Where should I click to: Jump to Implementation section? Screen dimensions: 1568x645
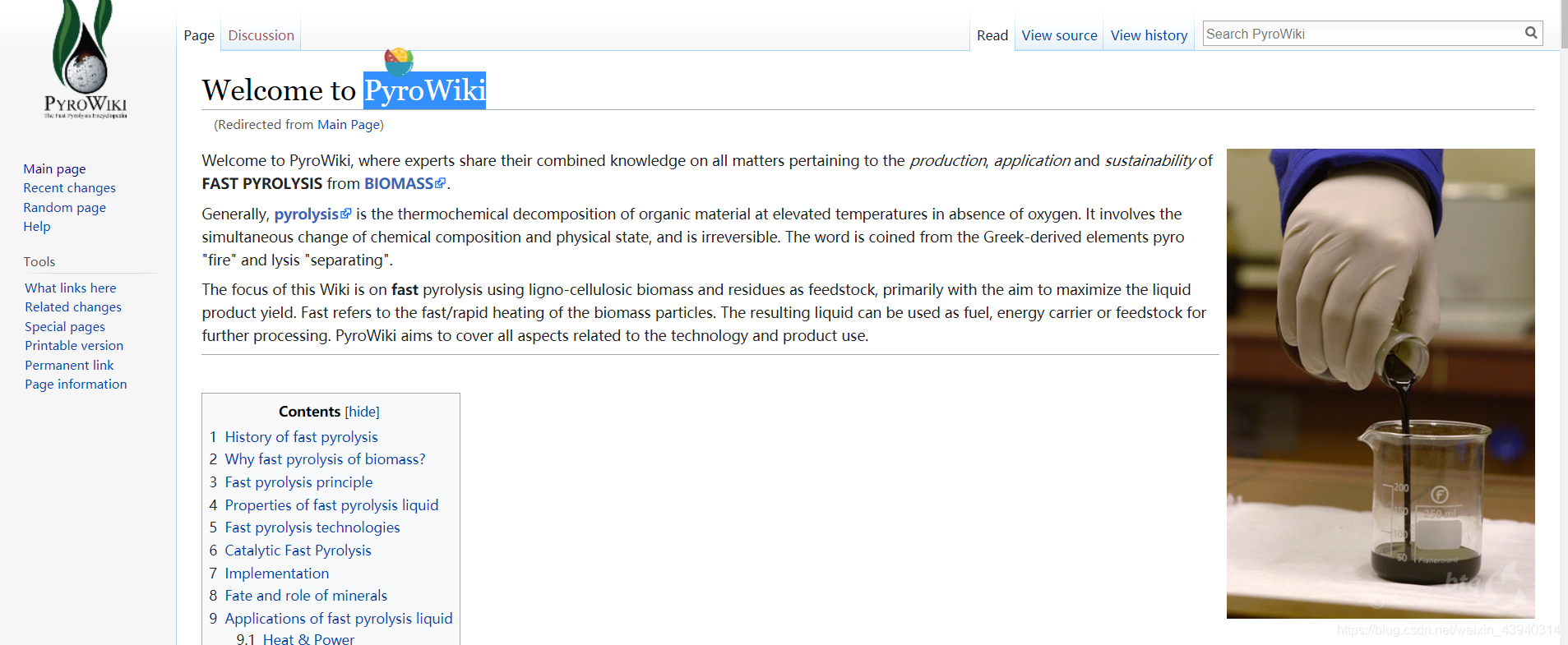[276, 574]
